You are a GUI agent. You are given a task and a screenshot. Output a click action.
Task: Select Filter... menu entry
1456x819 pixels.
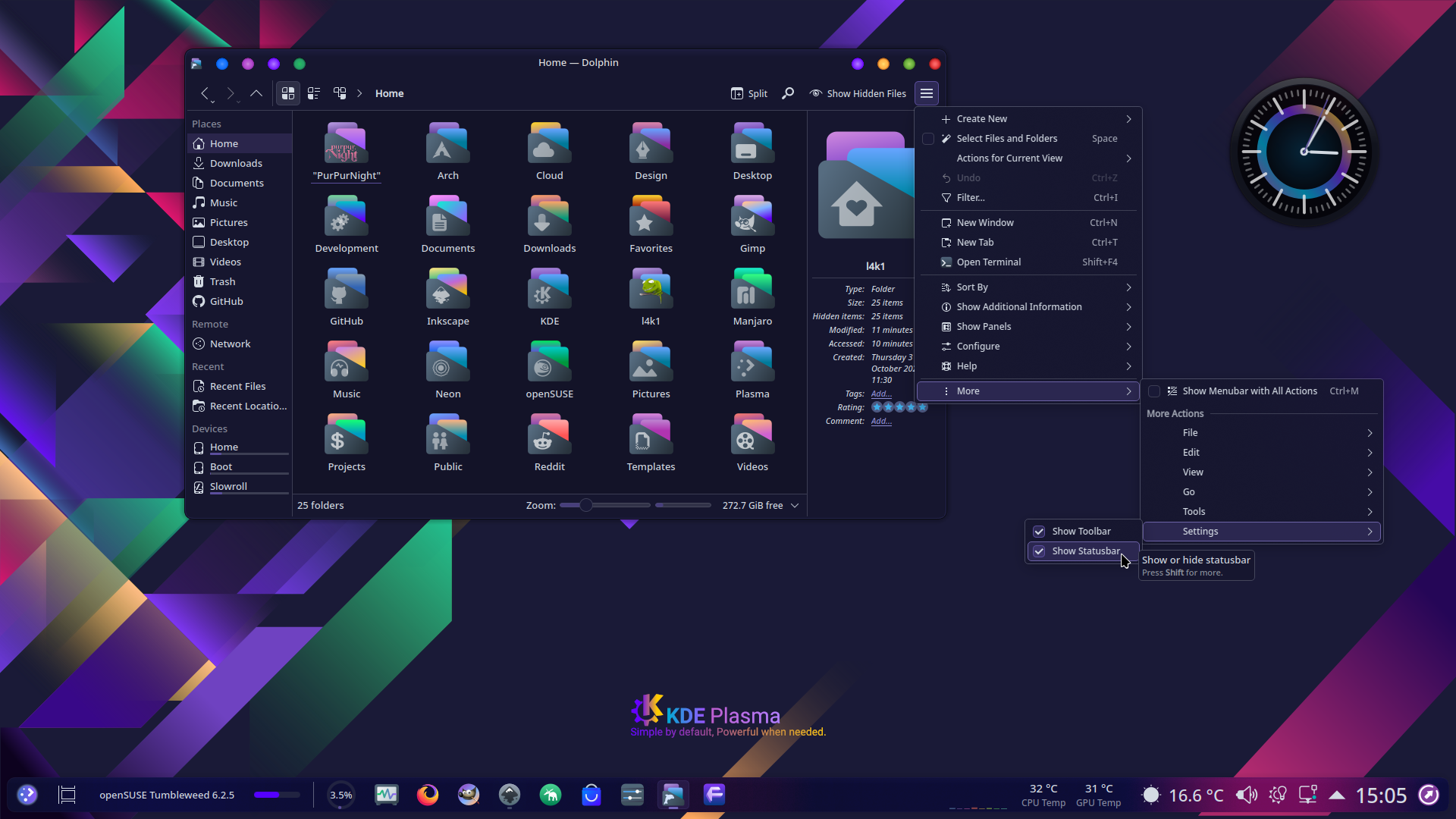point(1030,198)
